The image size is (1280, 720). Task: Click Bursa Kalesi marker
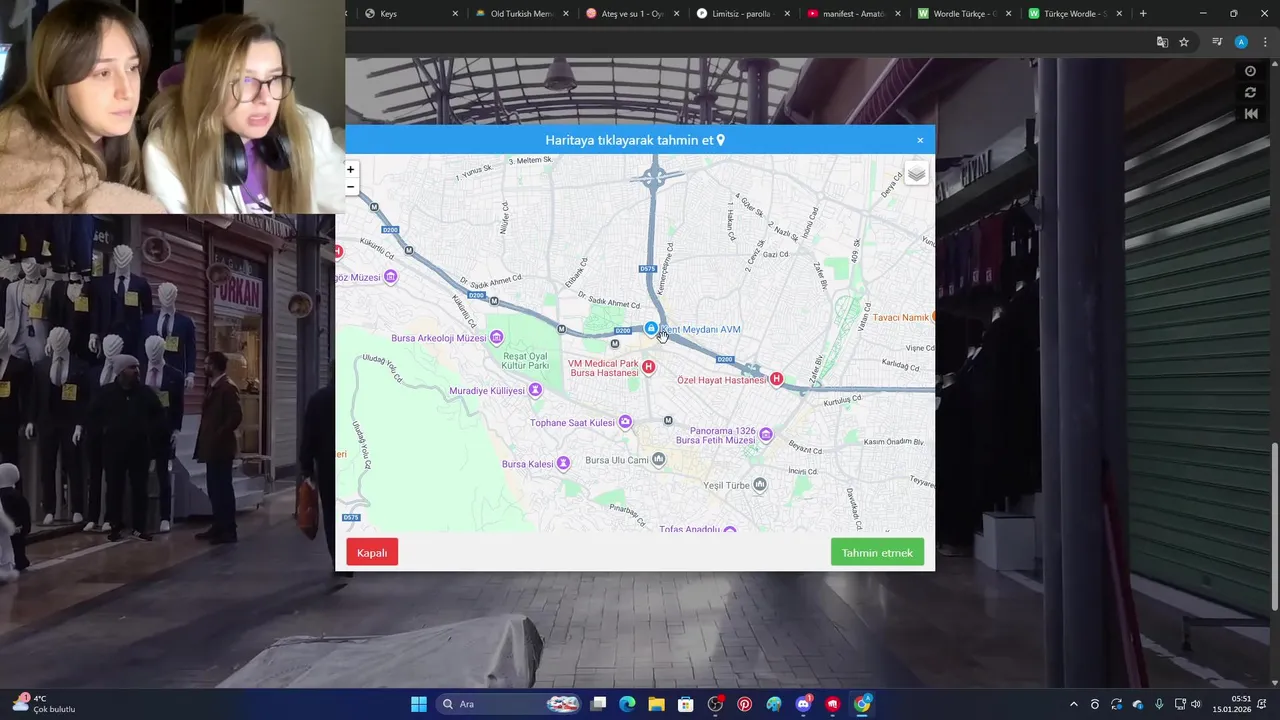point(563,463)
